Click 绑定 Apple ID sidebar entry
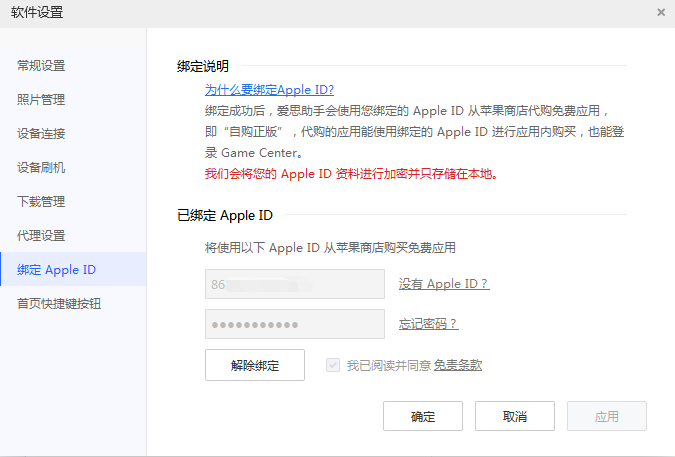 click(x=57, y=270)
